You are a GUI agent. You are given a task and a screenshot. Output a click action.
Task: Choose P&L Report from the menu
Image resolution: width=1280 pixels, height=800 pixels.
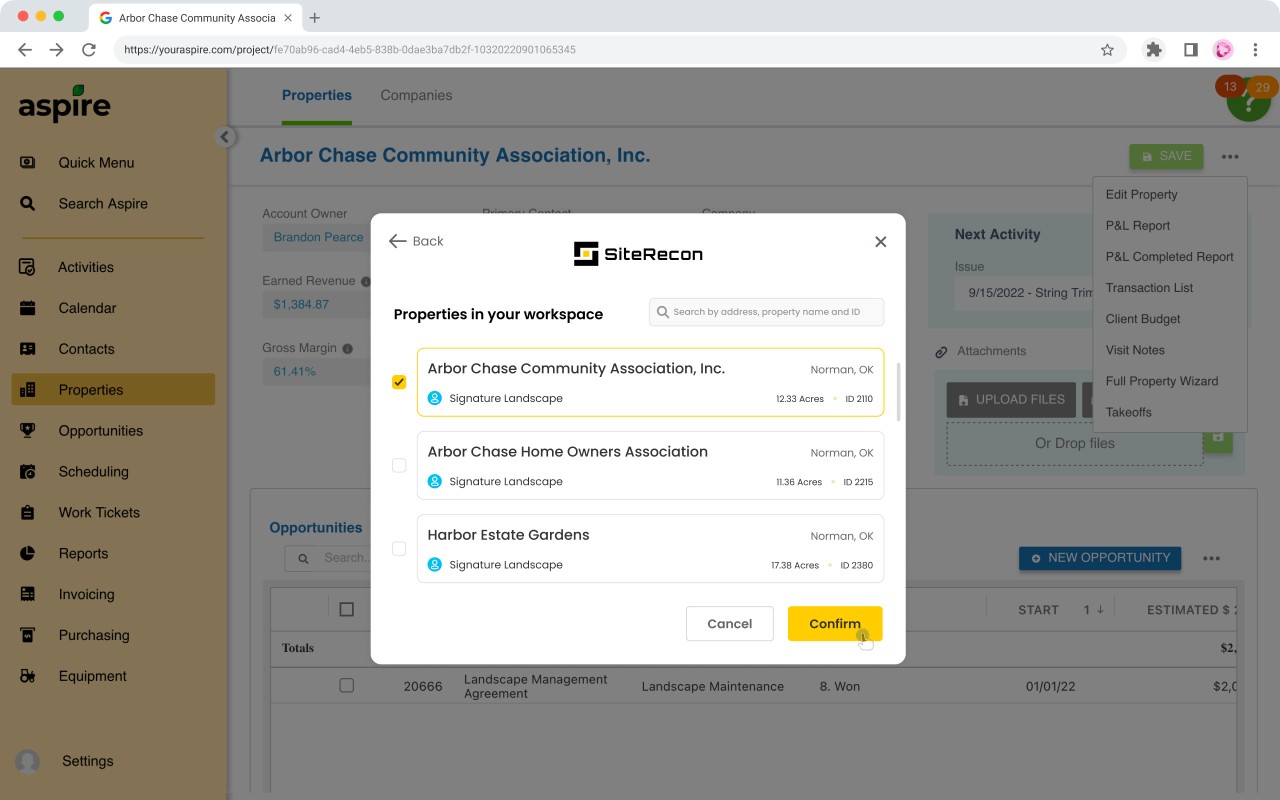click(x=1138, y=226)
